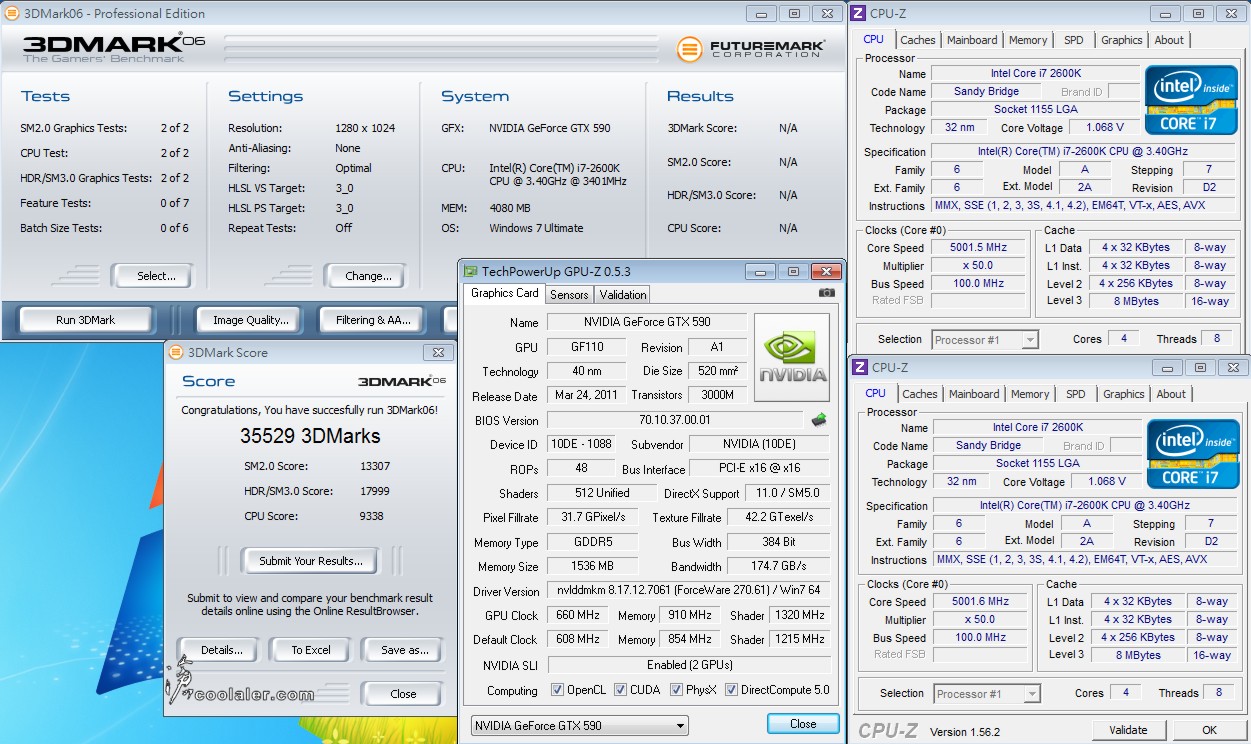Select the Graphics Card tab in GPU-Z
This screenshot has height=744, width=1251.
click(x=504, y=293)
